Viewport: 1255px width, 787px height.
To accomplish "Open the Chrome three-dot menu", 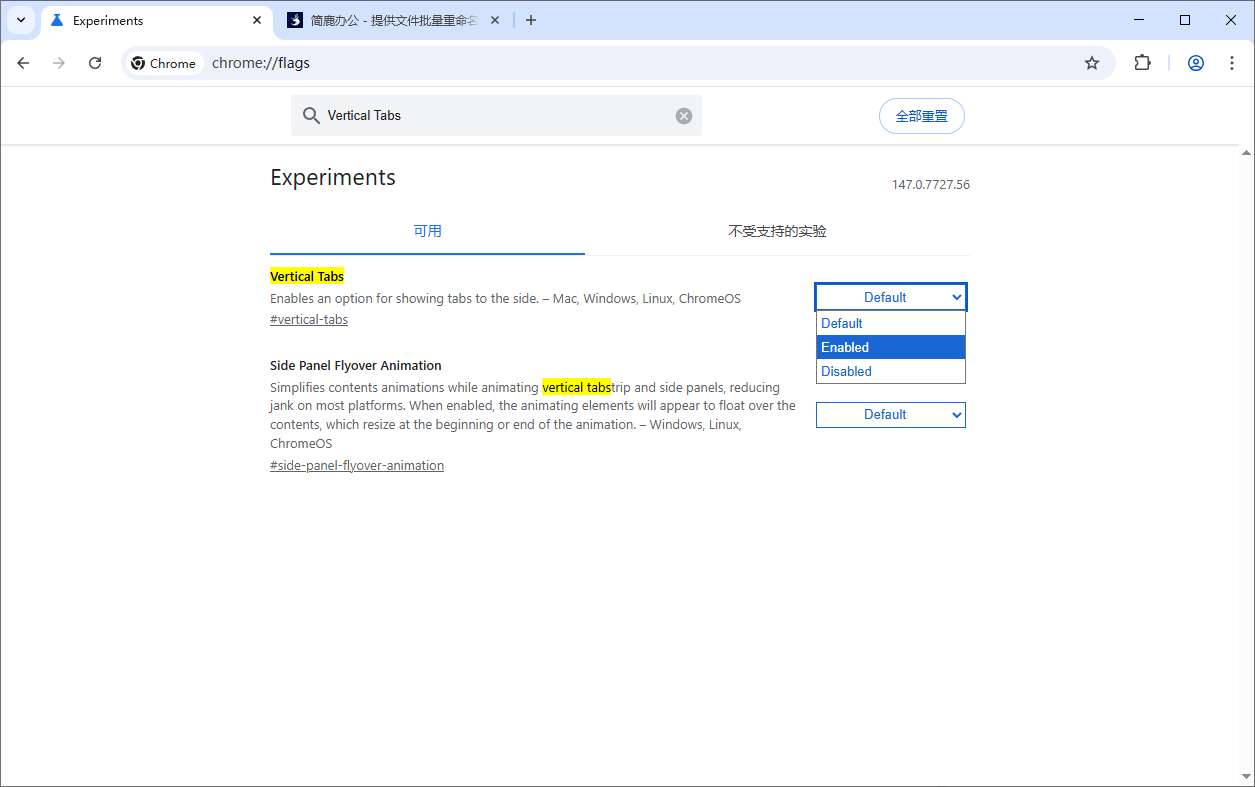I will (x=1231, y=63).
